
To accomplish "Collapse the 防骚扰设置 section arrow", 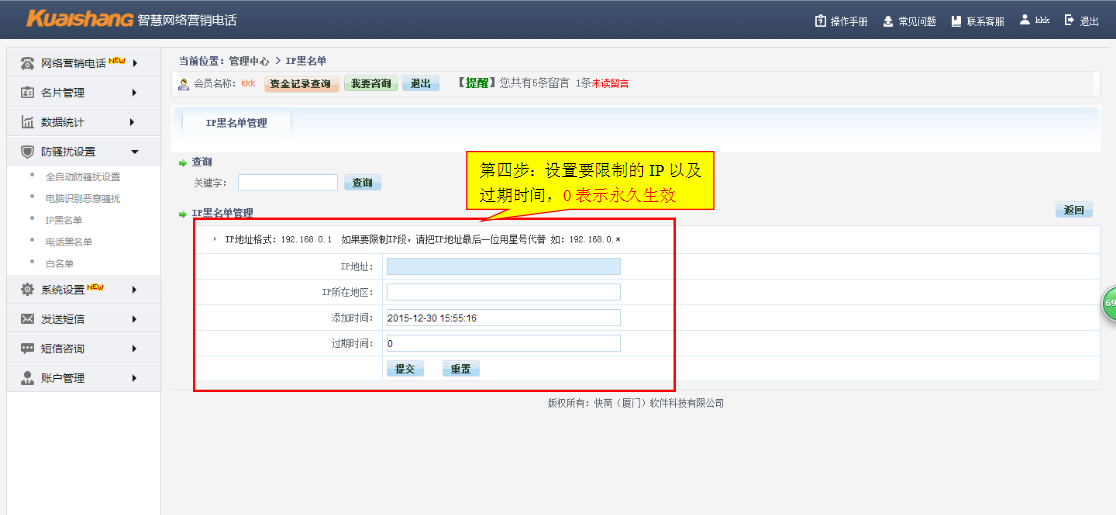I will click(x=134, y=152).
